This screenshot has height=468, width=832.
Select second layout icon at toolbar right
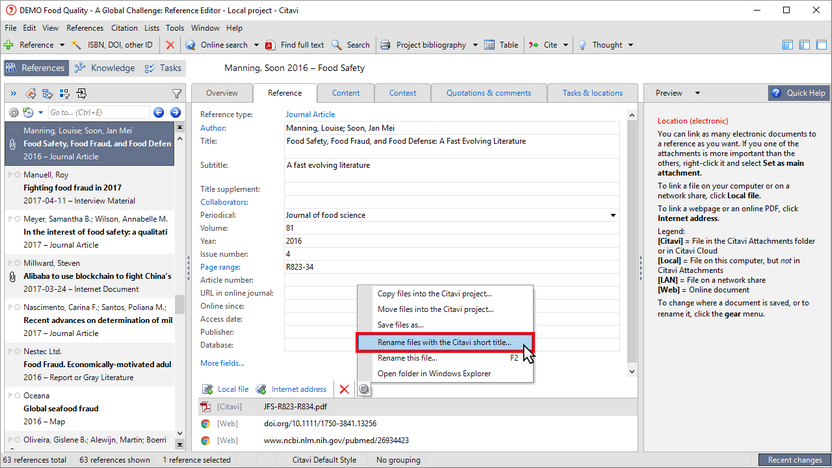click(x=804, y=45)
